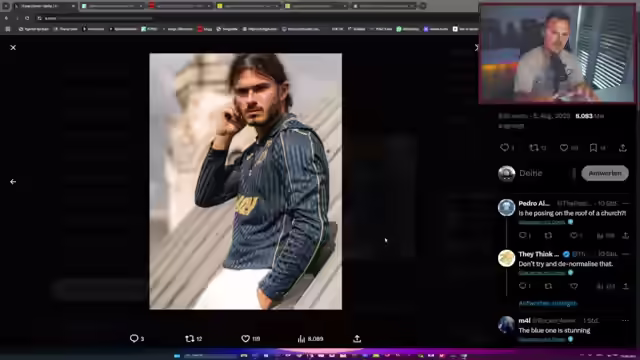
Task: Focus the 'Deine' reply text field
Action: (x=545, y=173)
